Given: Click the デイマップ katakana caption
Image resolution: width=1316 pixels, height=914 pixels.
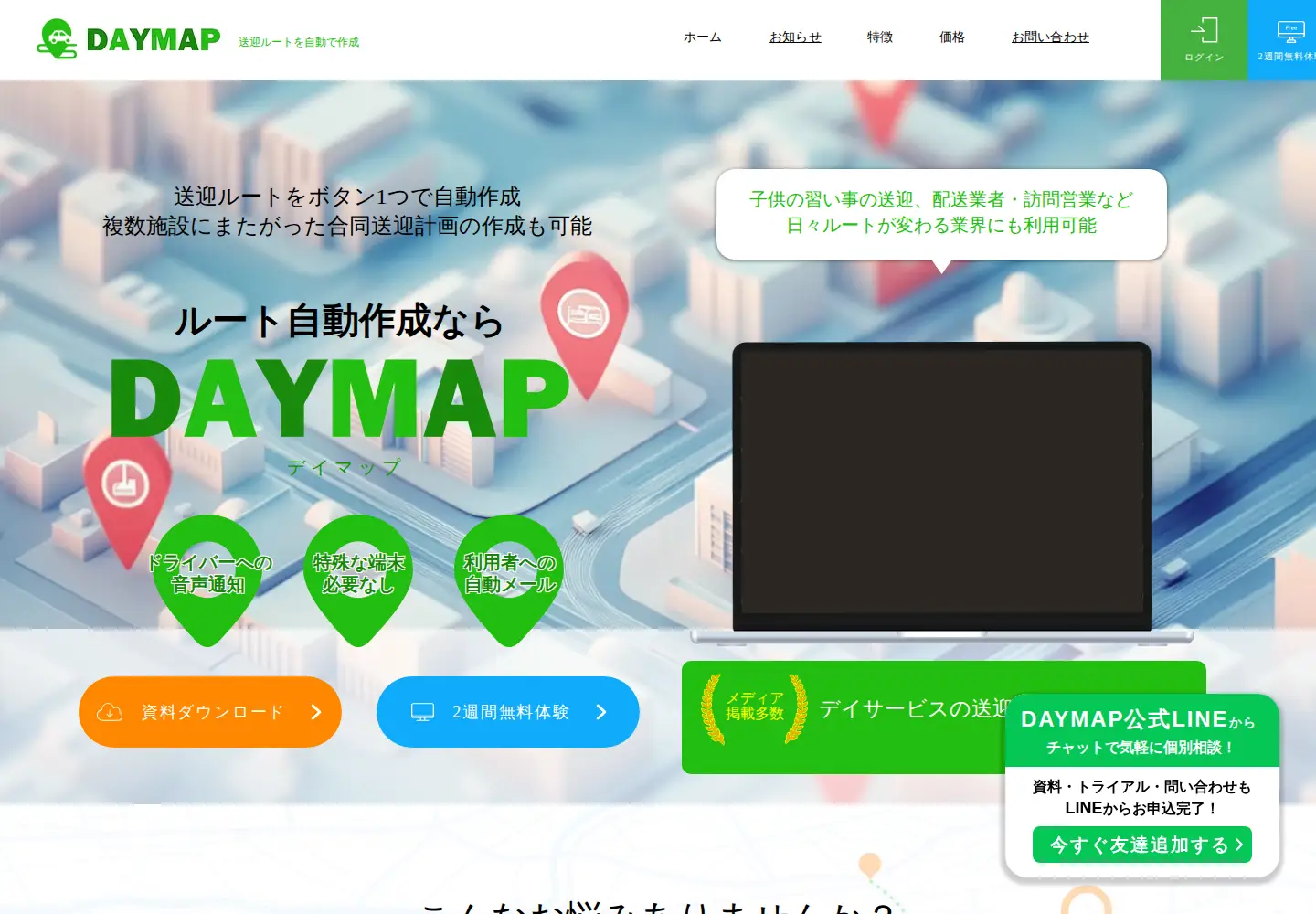Looking at the screenshot, I should tap(344, 467).
